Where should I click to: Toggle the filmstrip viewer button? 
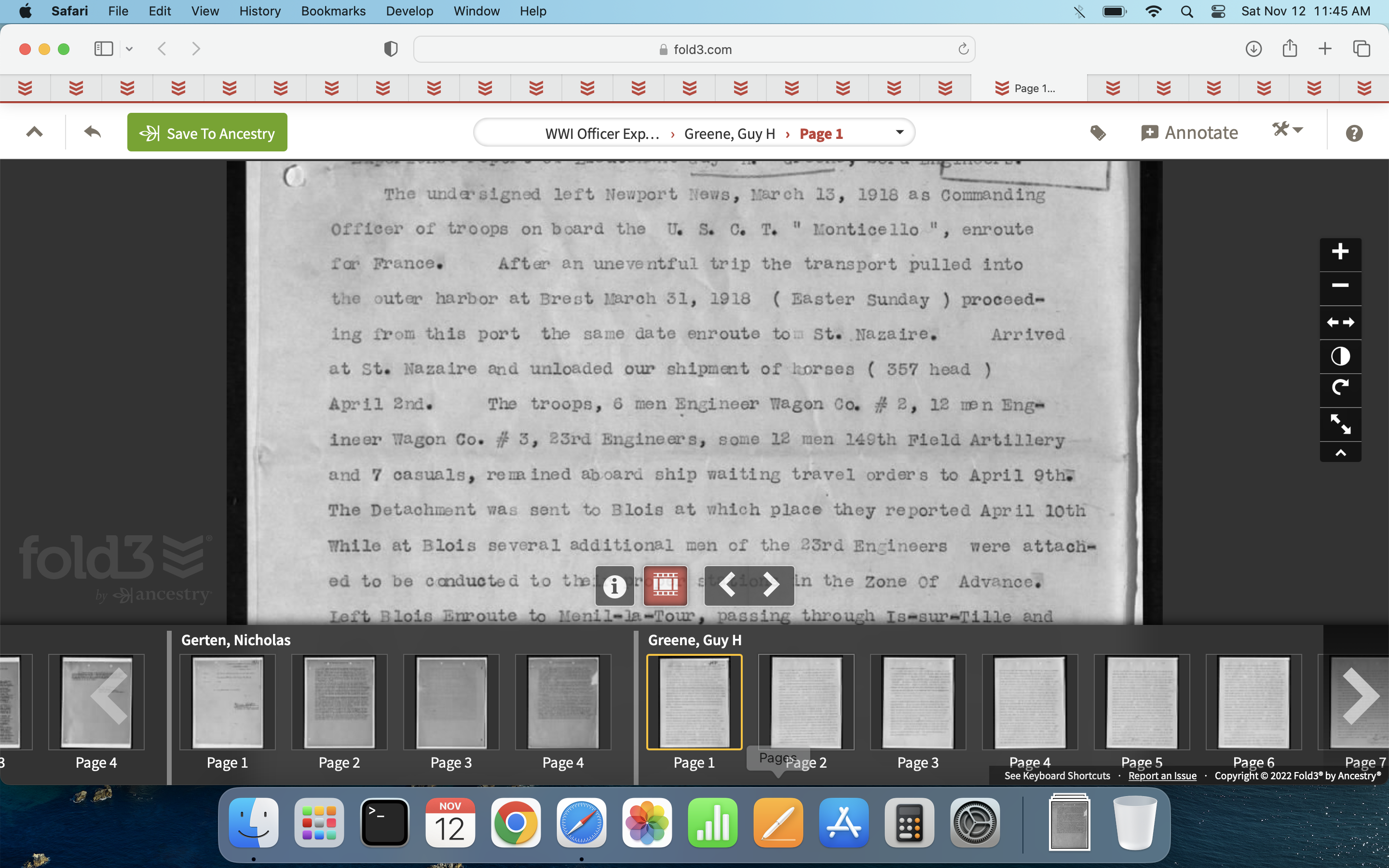[x=665, y=585]
